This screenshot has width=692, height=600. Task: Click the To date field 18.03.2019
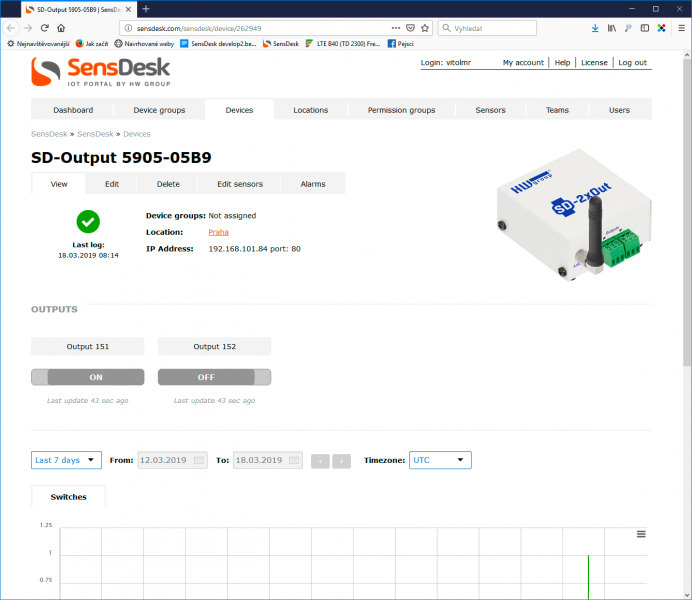pos(267,460)
